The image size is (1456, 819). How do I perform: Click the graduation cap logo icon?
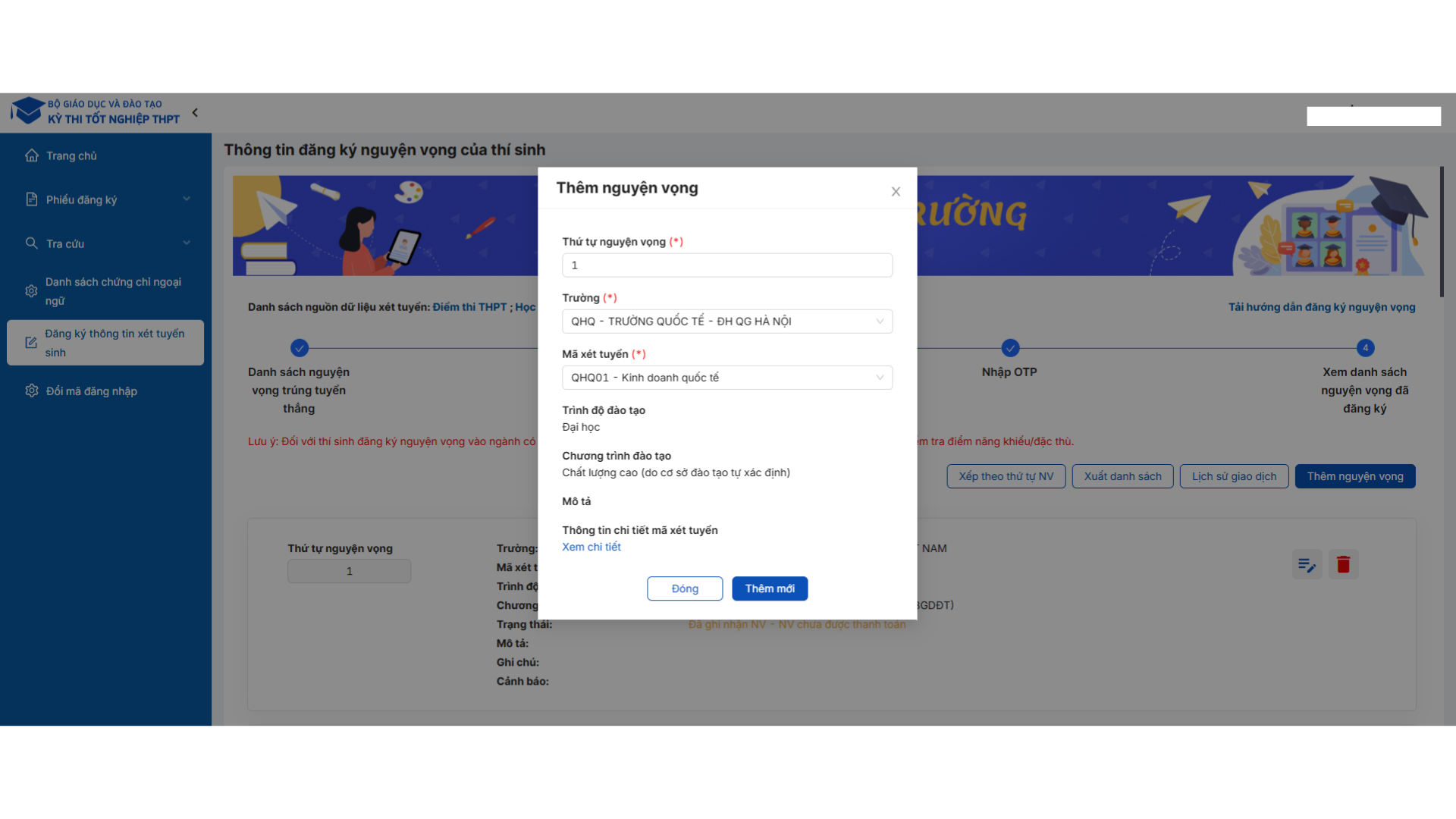(x=27, y=111)
